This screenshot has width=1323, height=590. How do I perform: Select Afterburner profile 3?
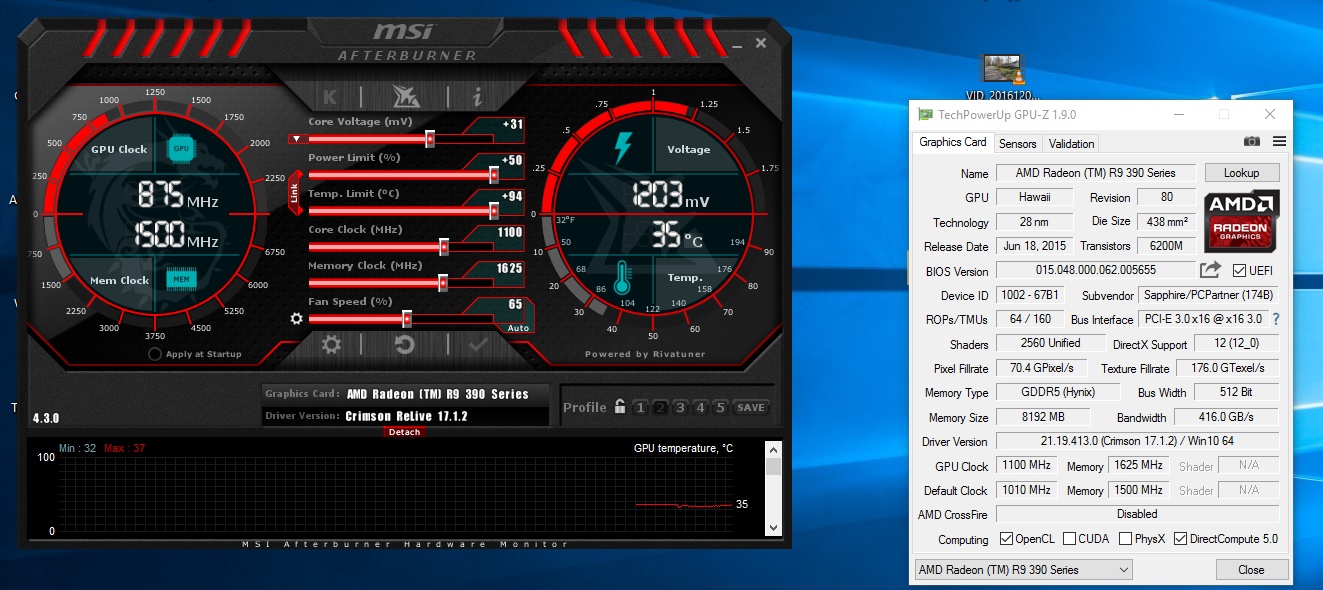[680, 407]
